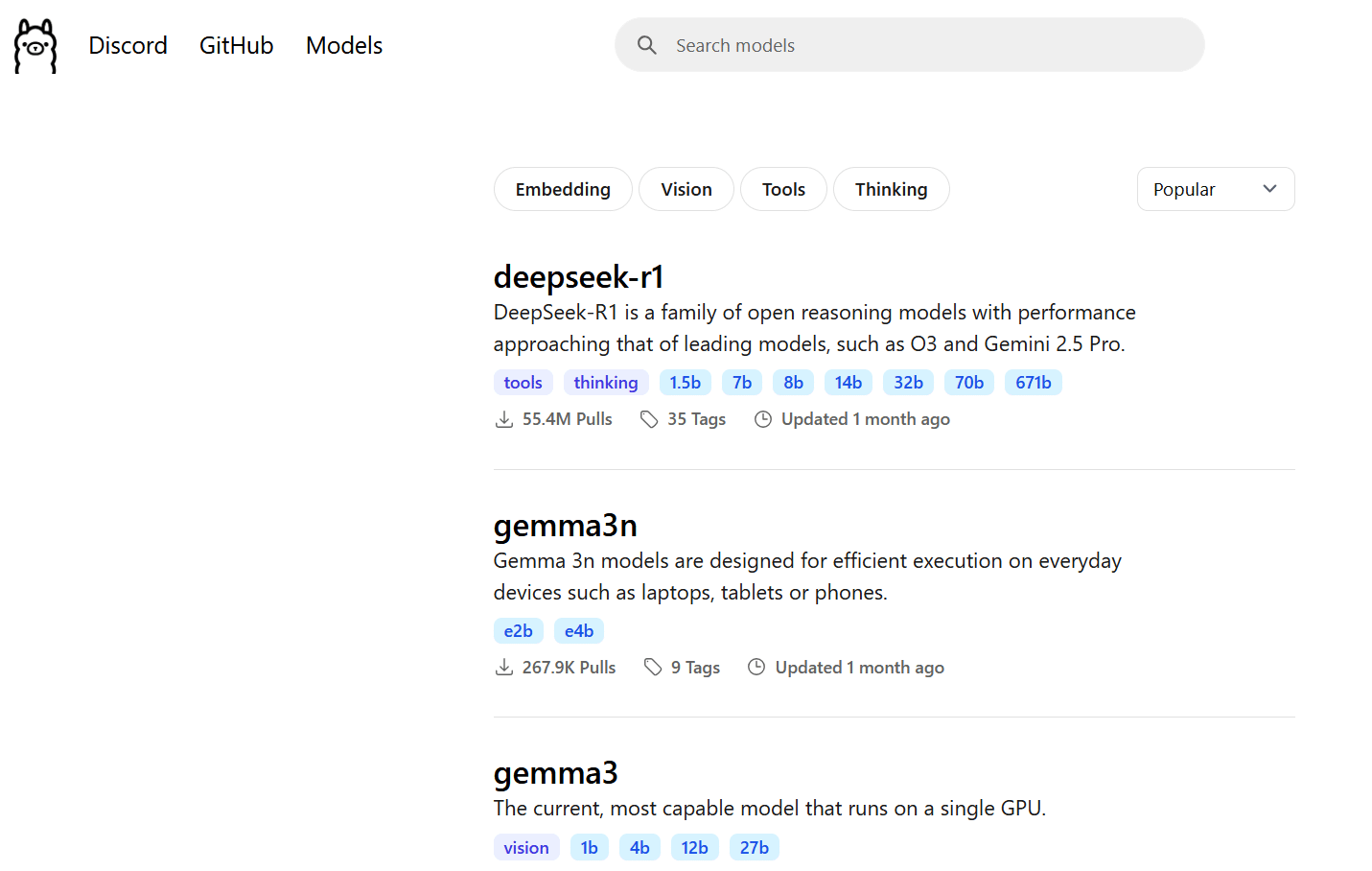Open the gemma3n model link

coord(565,526)
